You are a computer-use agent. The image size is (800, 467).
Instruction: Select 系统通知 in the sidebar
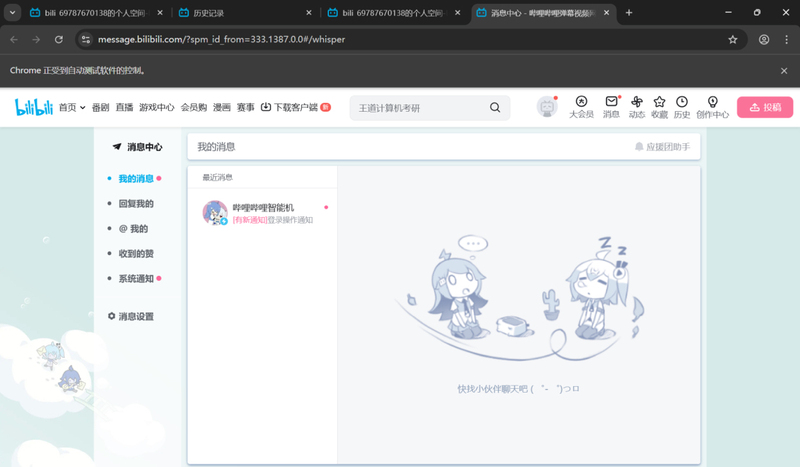(x=136, y=279)
